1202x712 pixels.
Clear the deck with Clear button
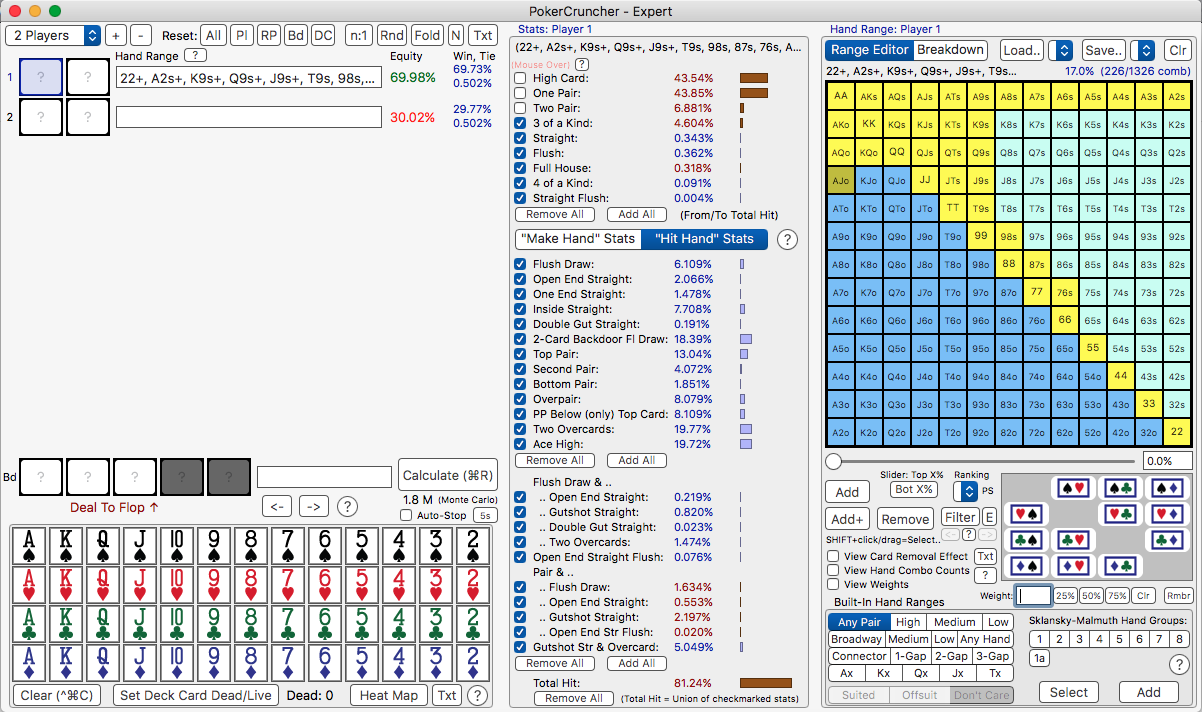tap(57, 695)
